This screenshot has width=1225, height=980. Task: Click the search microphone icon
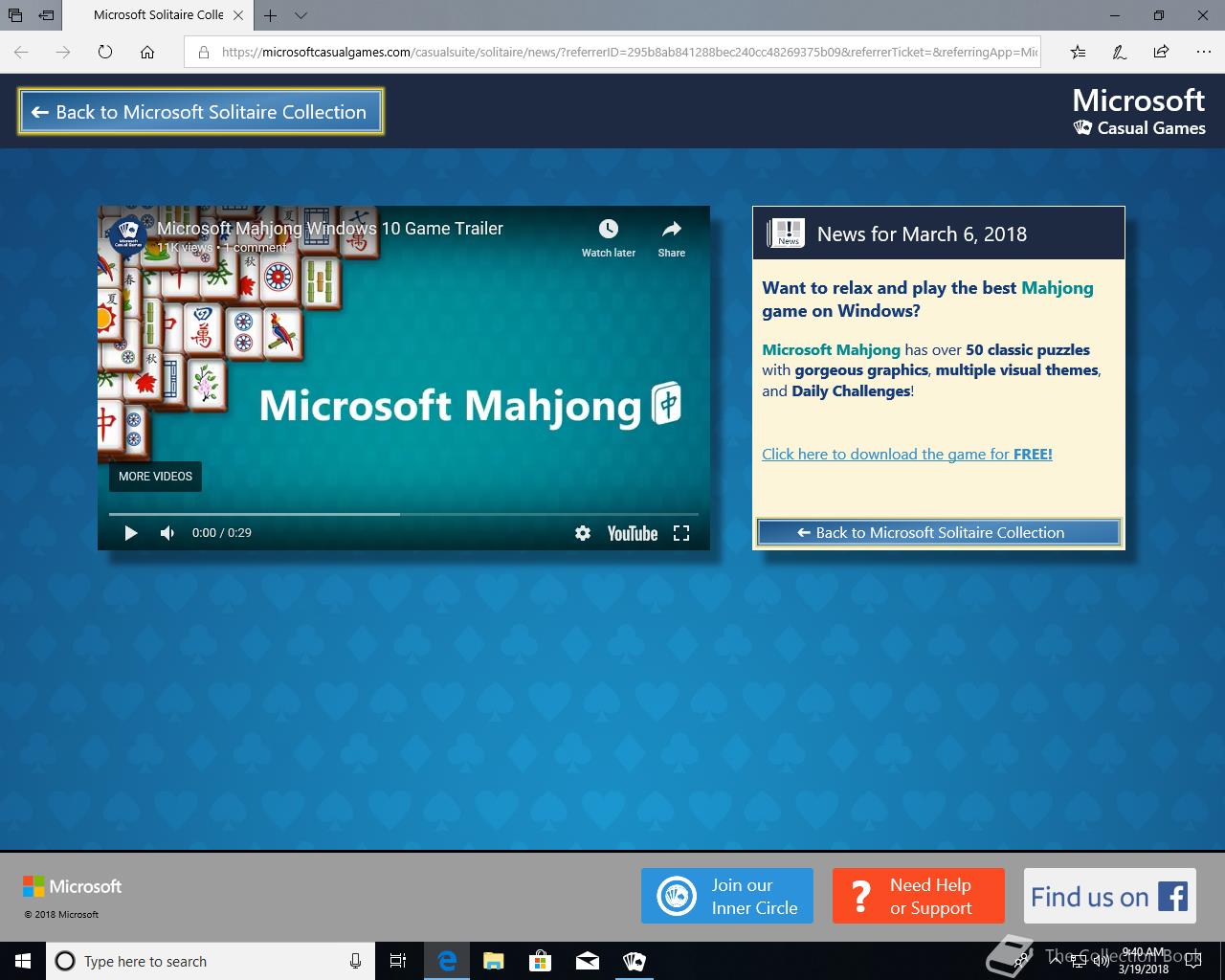355,961
